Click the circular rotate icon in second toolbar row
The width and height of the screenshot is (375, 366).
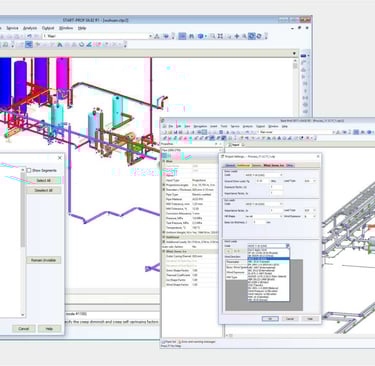click(82, 44)
